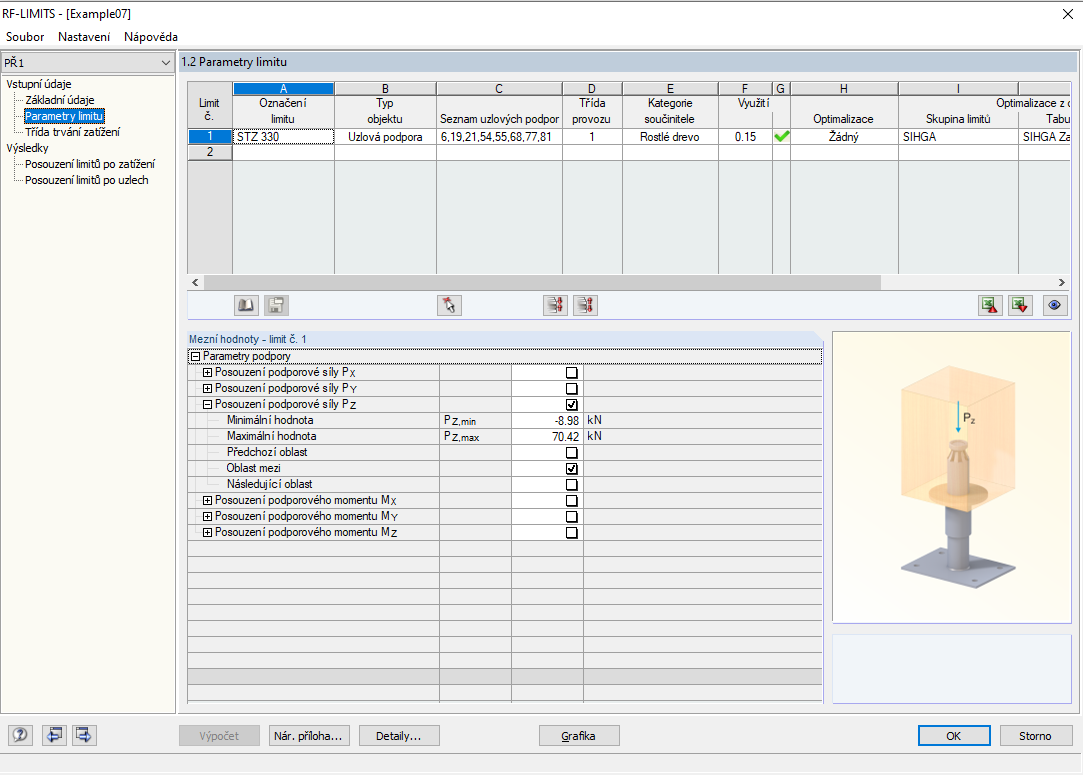Click the Žádný optimization cell
This screenshot has height=775, width=1083.
click(x=844, y=137)
